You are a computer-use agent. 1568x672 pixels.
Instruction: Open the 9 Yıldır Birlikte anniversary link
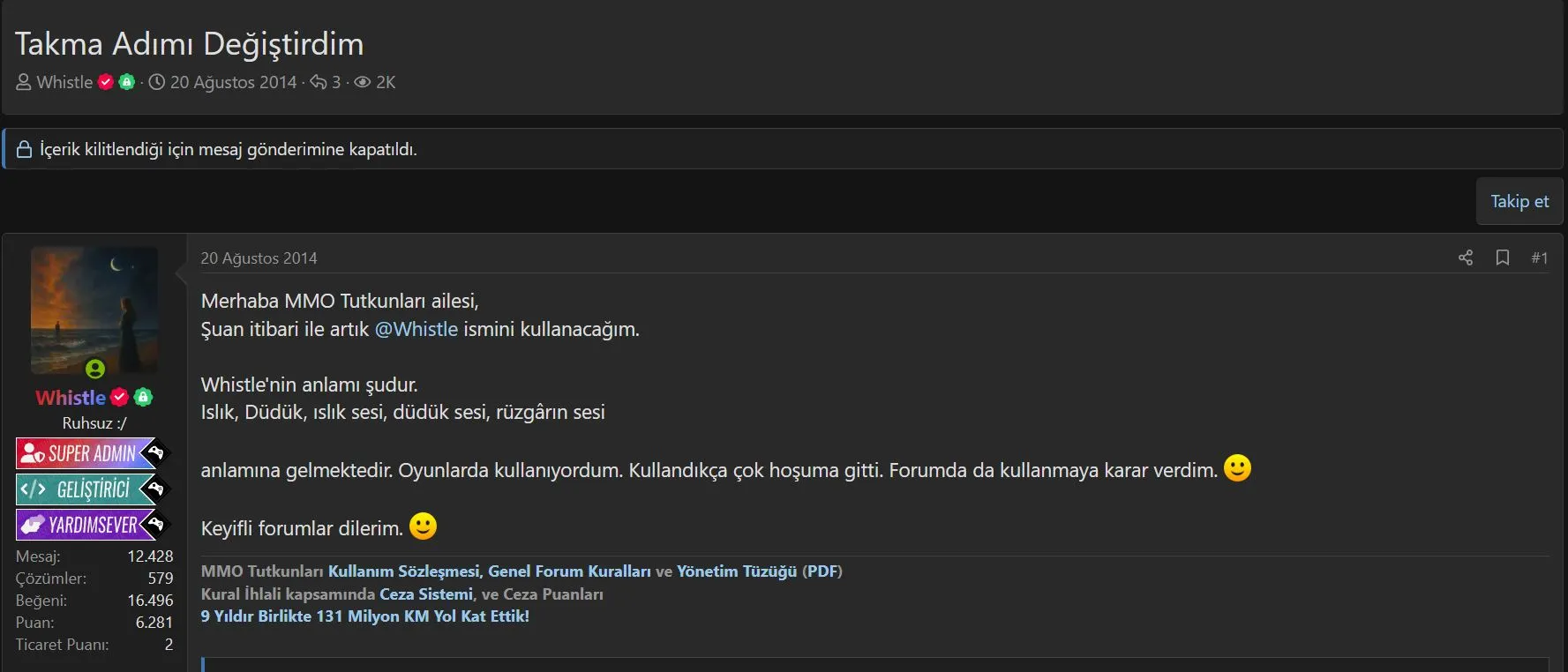point(364,616)
